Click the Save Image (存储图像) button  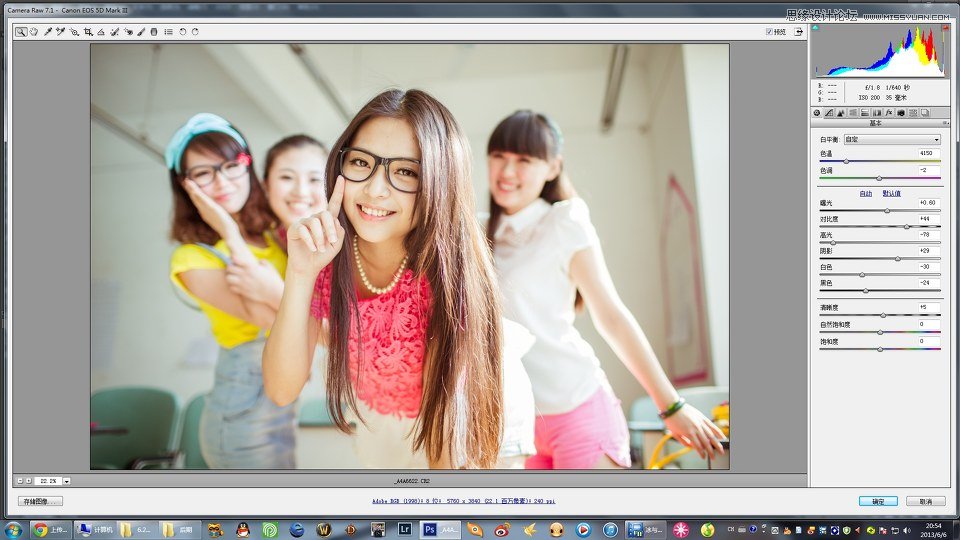40,501
